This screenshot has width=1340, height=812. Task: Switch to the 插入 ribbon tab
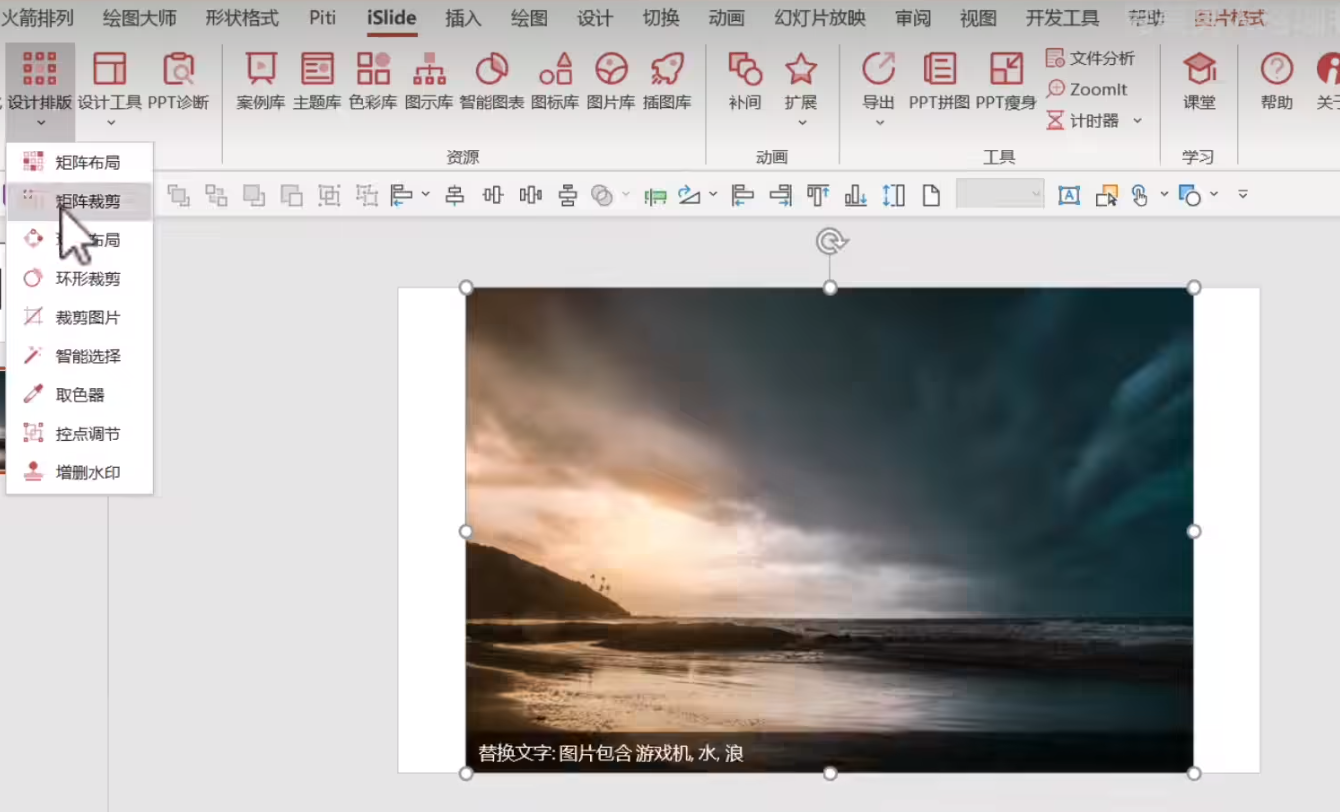click(x=463, y=18)
